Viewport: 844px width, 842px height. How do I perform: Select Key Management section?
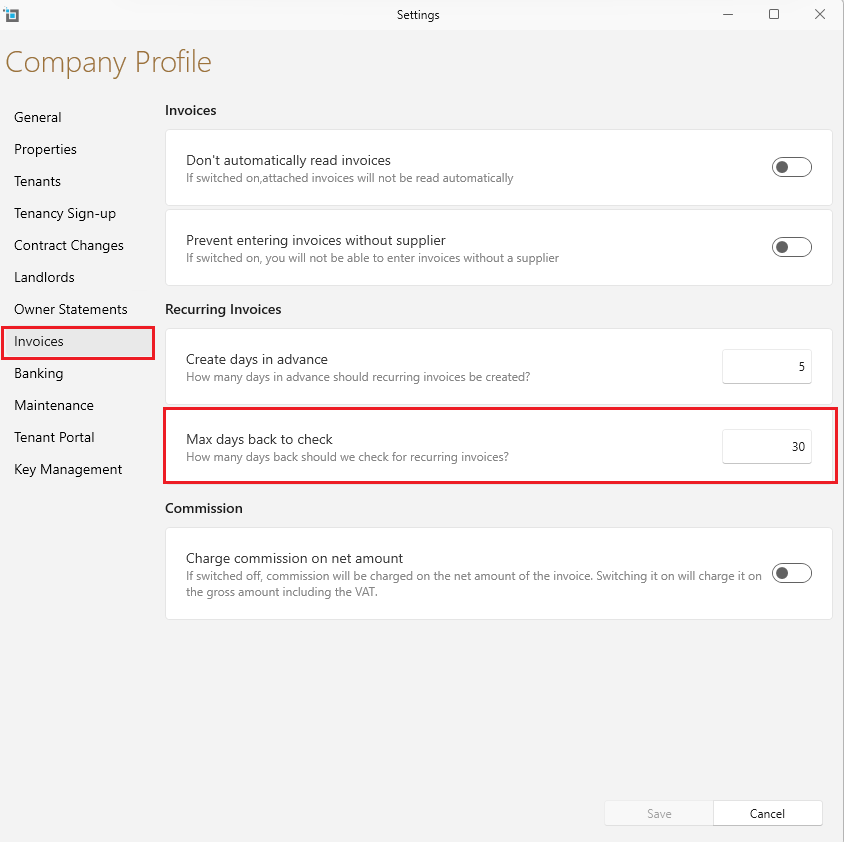pos(68,469)
